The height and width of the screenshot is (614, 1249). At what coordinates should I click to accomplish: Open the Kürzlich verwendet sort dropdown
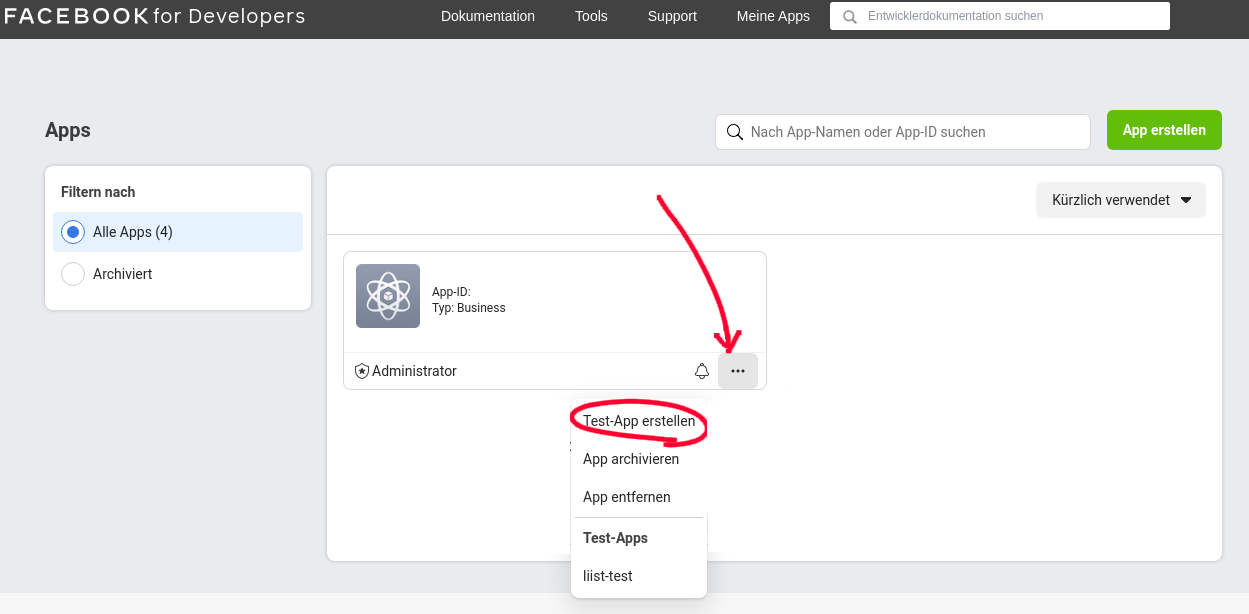point(1121,200)
